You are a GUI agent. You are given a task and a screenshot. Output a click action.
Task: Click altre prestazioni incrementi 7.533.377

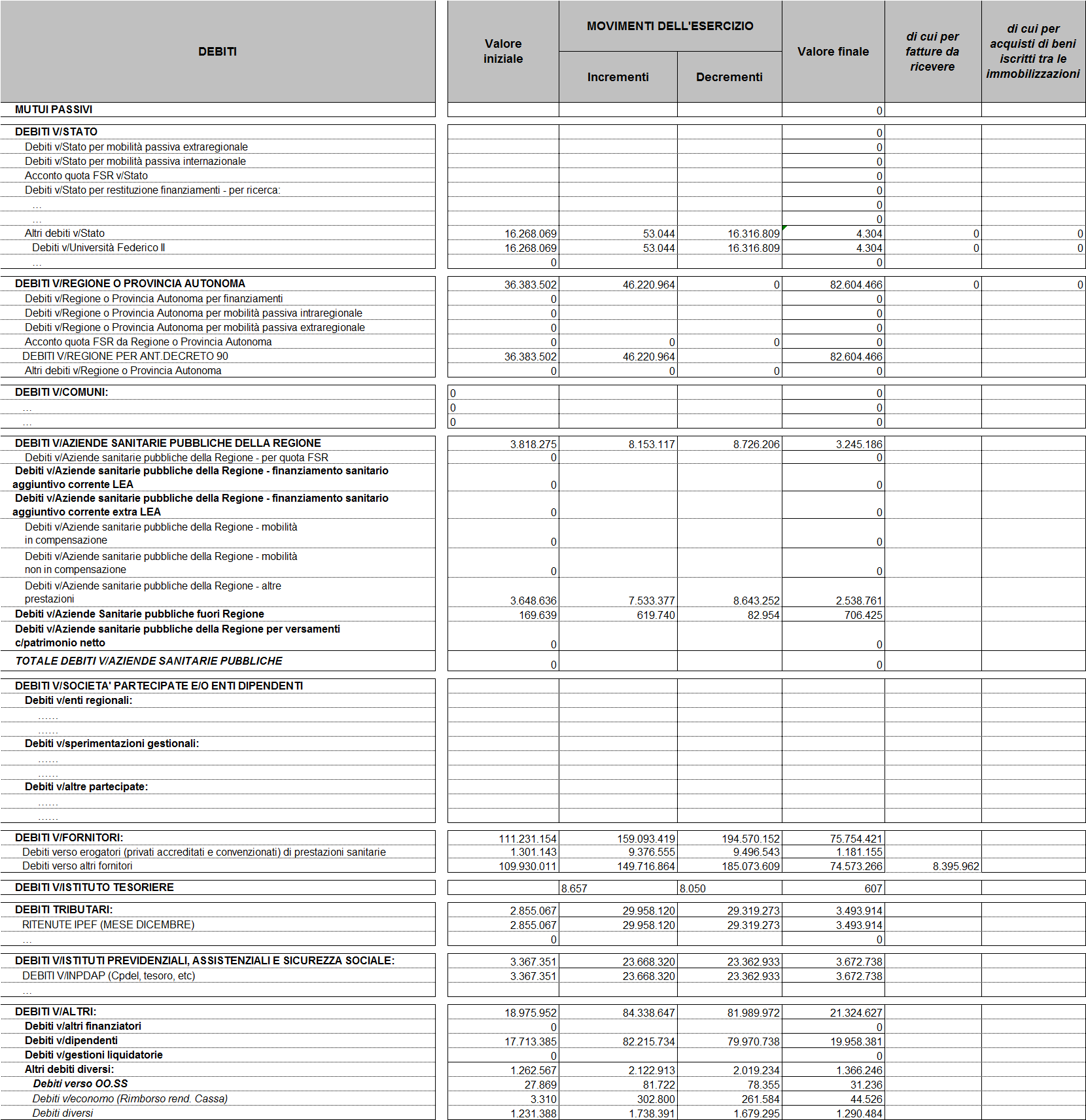click(652, 601)
